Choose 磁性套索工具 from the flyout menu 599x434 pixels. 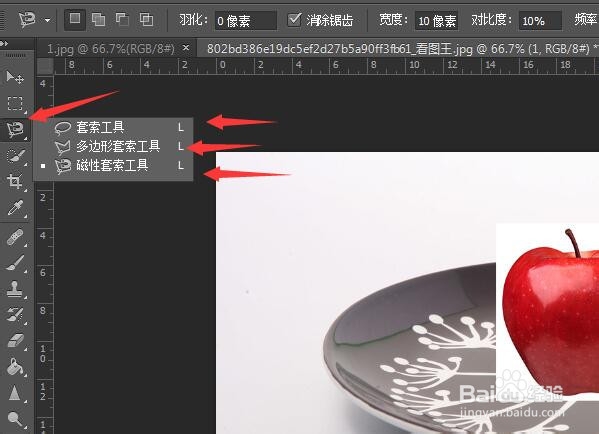click(113, 165)
